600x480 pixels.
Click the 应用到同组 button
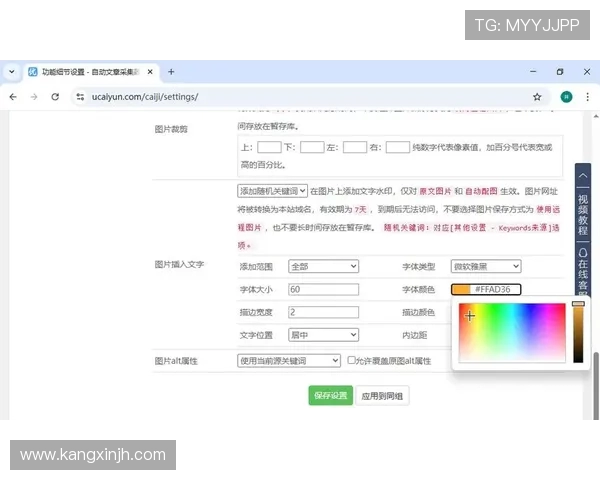[382, 396]
